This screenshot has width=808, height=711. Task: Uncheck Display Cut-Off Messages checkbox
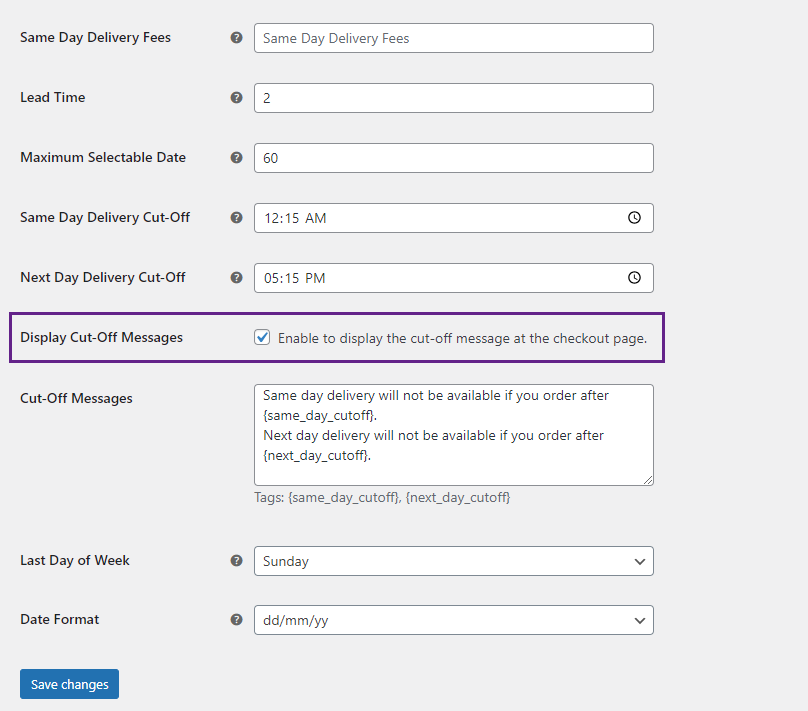click(x=262, y=337)
